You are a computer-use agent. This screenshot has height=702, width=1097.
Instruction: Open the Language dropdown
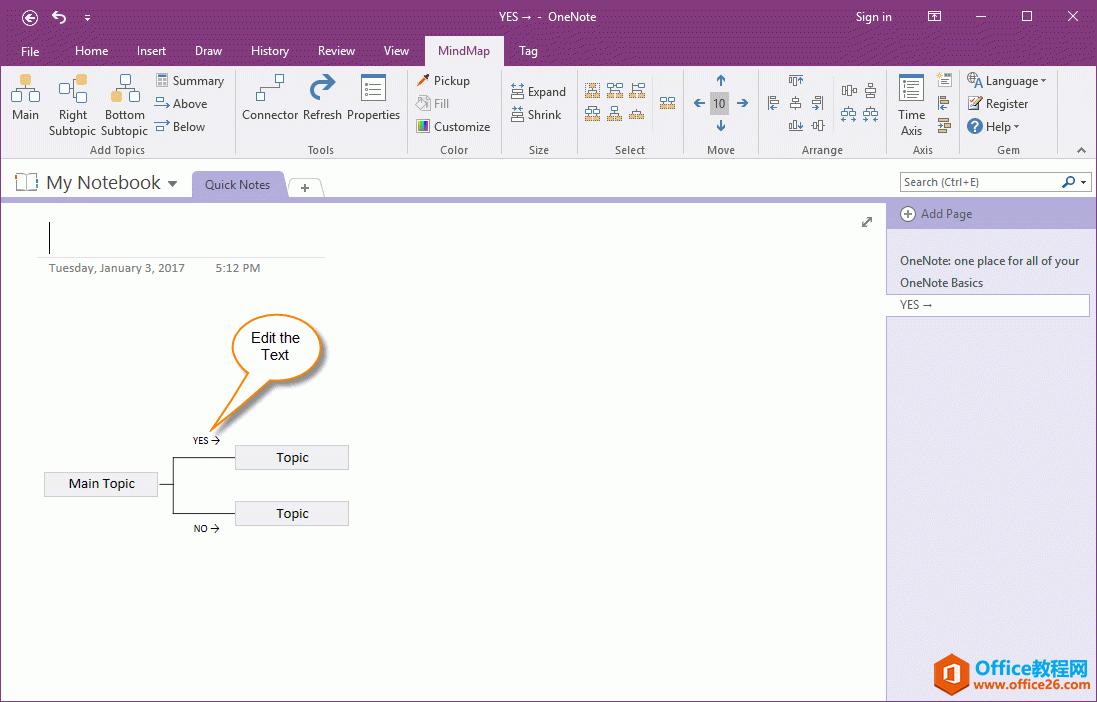(x=1007, y=81)
